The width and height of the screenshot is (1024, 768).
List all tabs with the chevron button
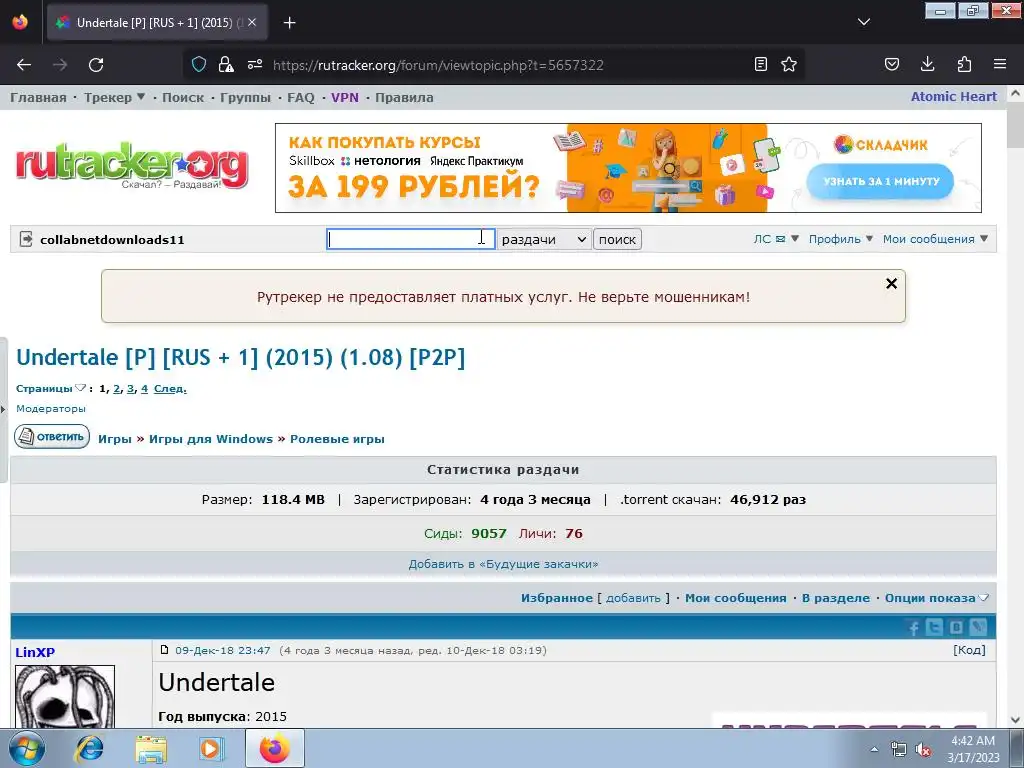(x=863, y=22)
